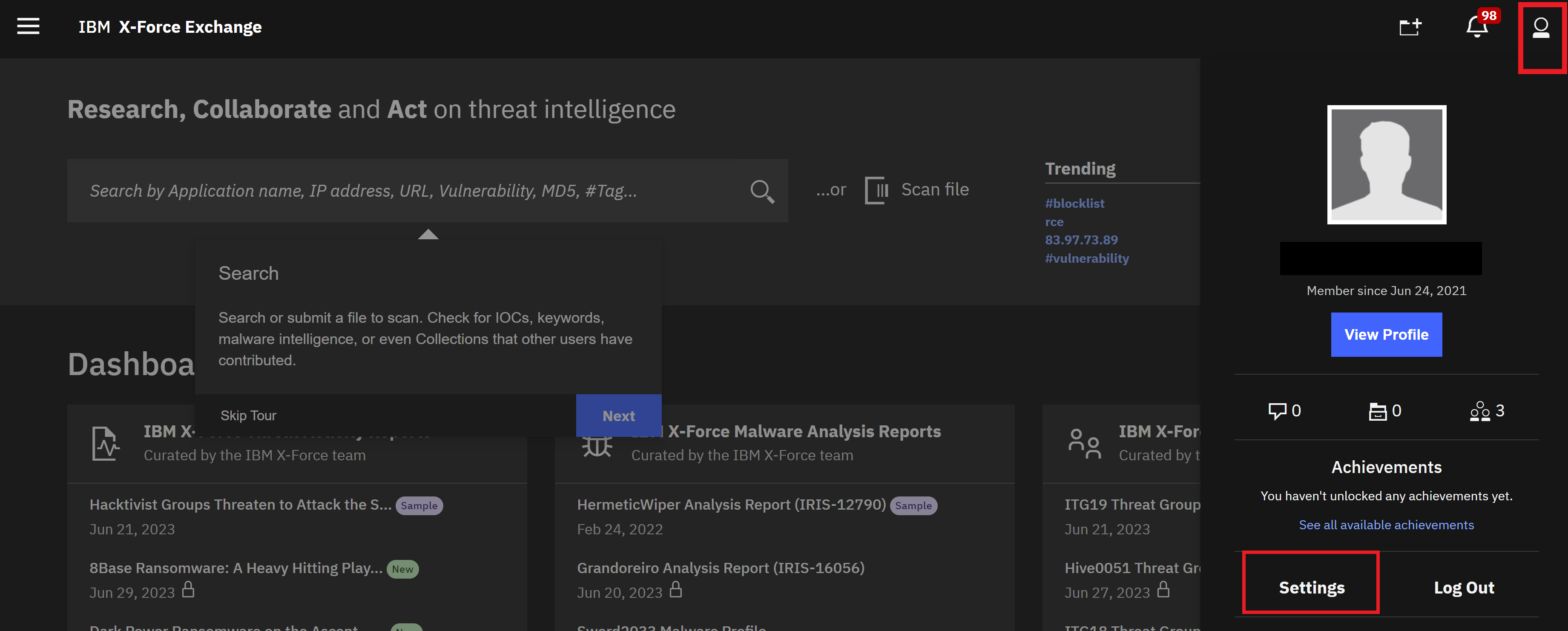Click the search magnifier icon
1568x631 pixels.
pos(762,191)
